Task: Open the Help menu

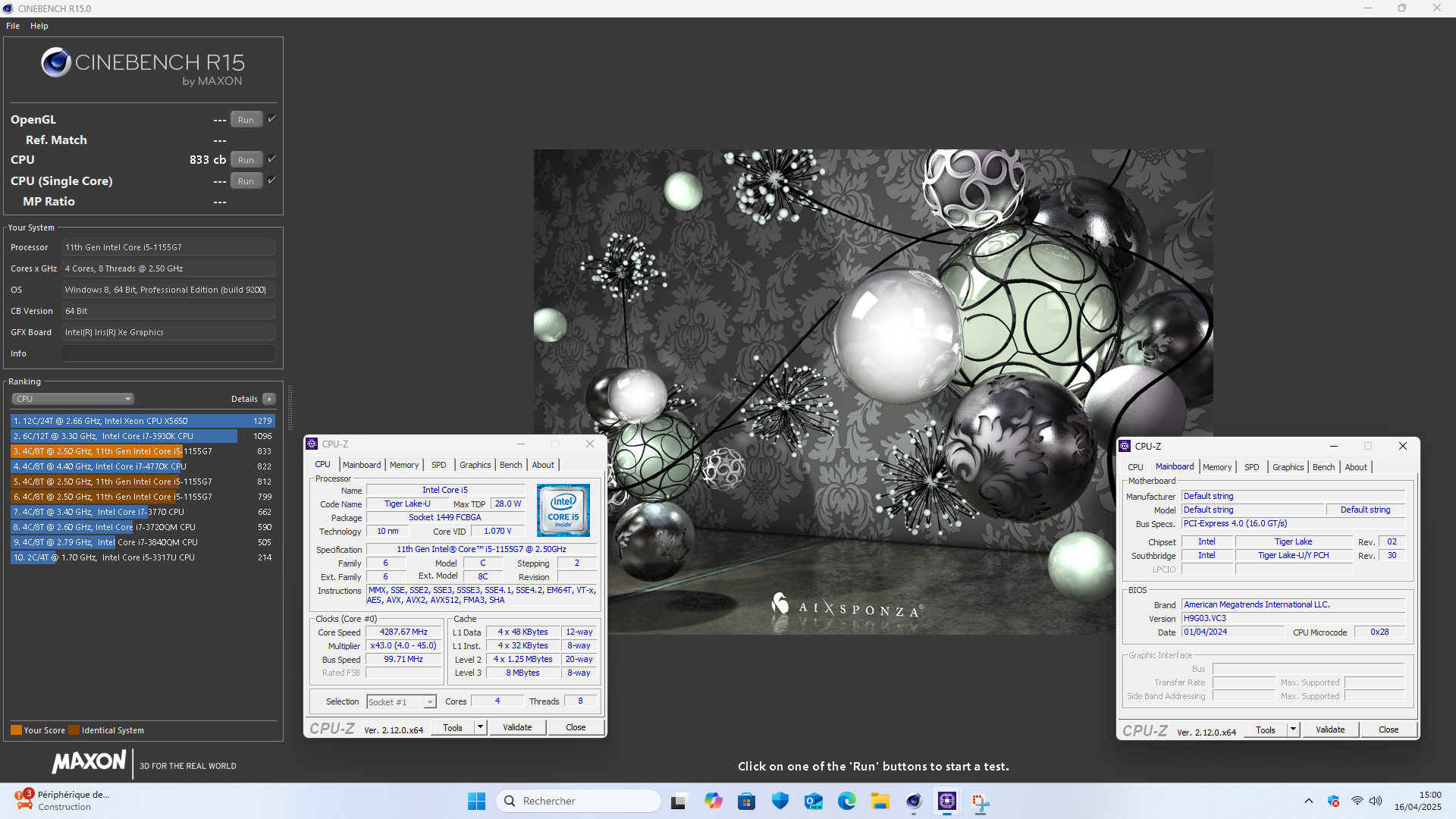Action: pyautogui.click(x=39, y=26)
